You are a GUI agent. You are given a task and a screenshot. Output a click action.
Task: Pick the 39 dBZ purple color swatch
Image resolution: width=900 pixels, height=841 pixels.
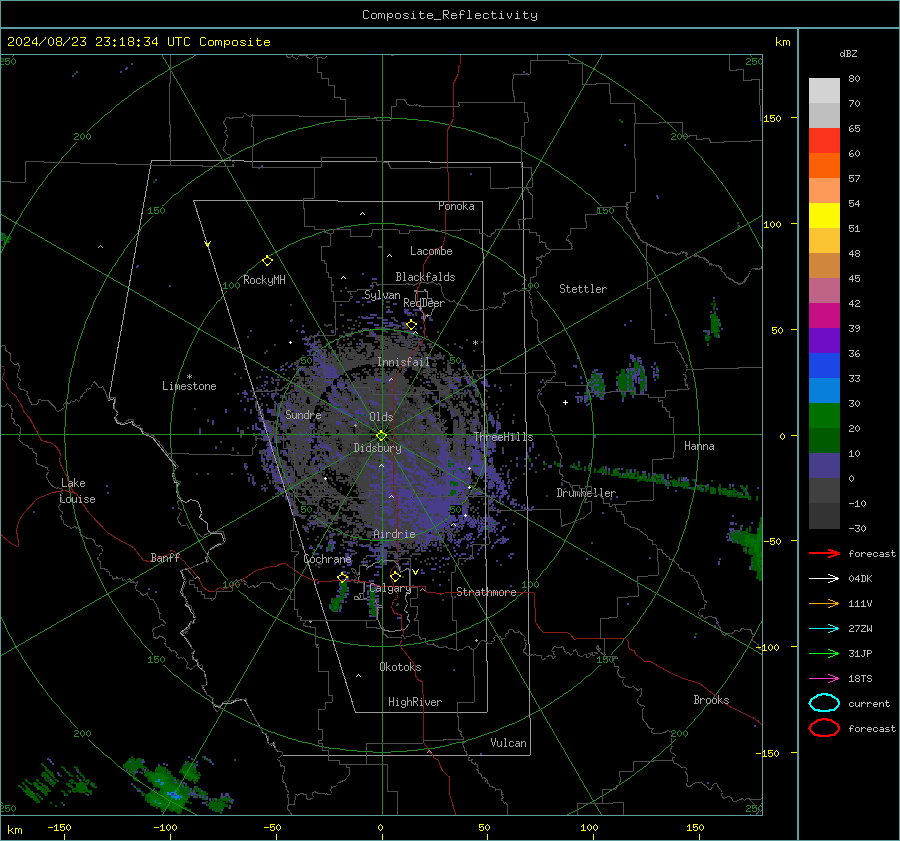[824, 340]
